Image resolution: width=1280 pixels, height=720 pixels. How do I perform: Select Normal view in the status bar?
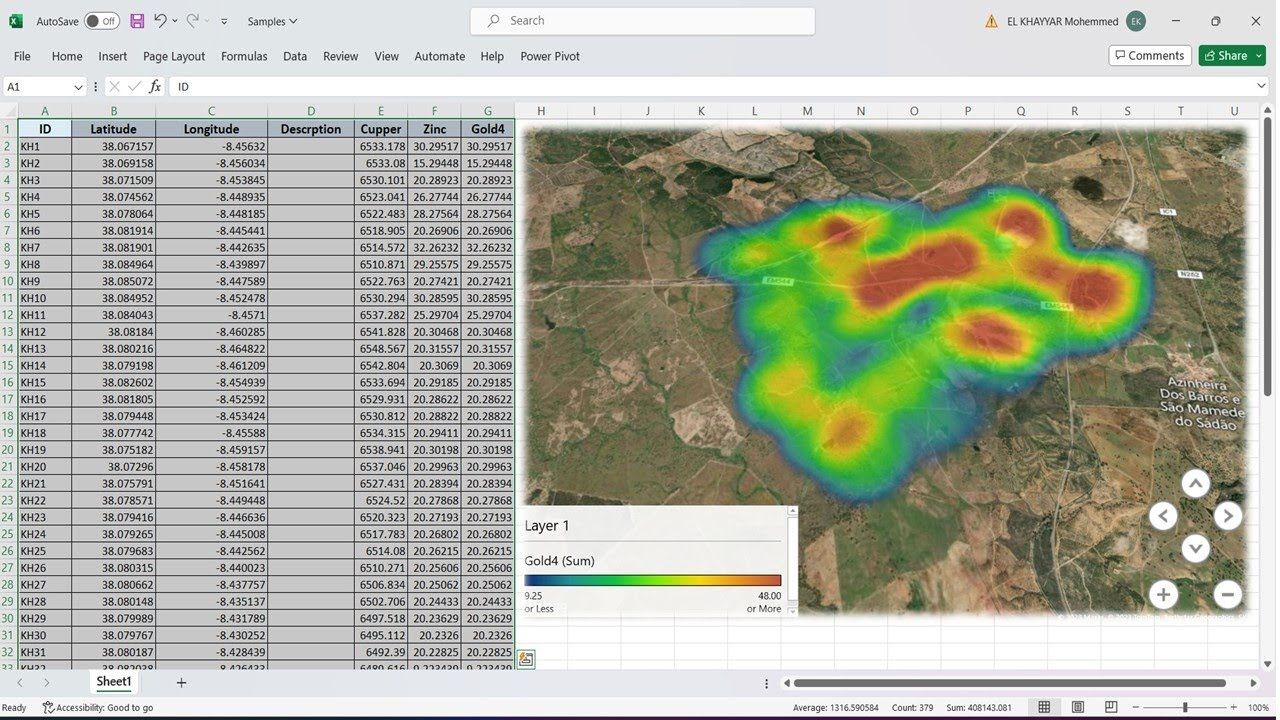(1044, 706)
